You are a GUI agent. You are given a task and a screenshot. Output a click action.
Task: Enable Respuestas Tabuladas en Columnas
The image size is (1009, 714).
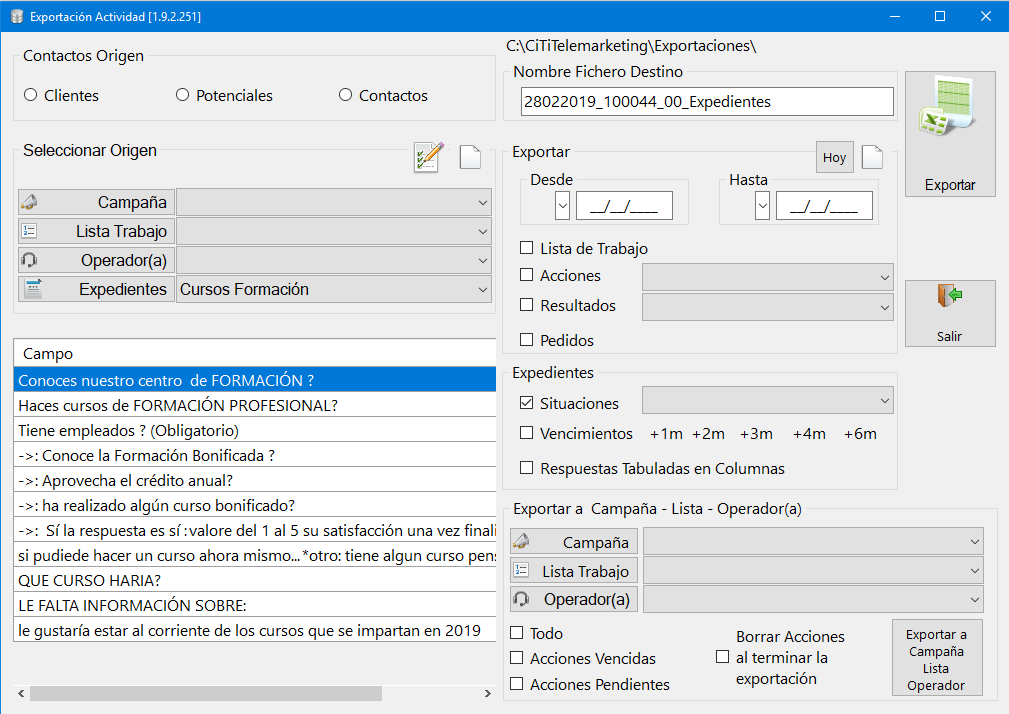[526, 468]
